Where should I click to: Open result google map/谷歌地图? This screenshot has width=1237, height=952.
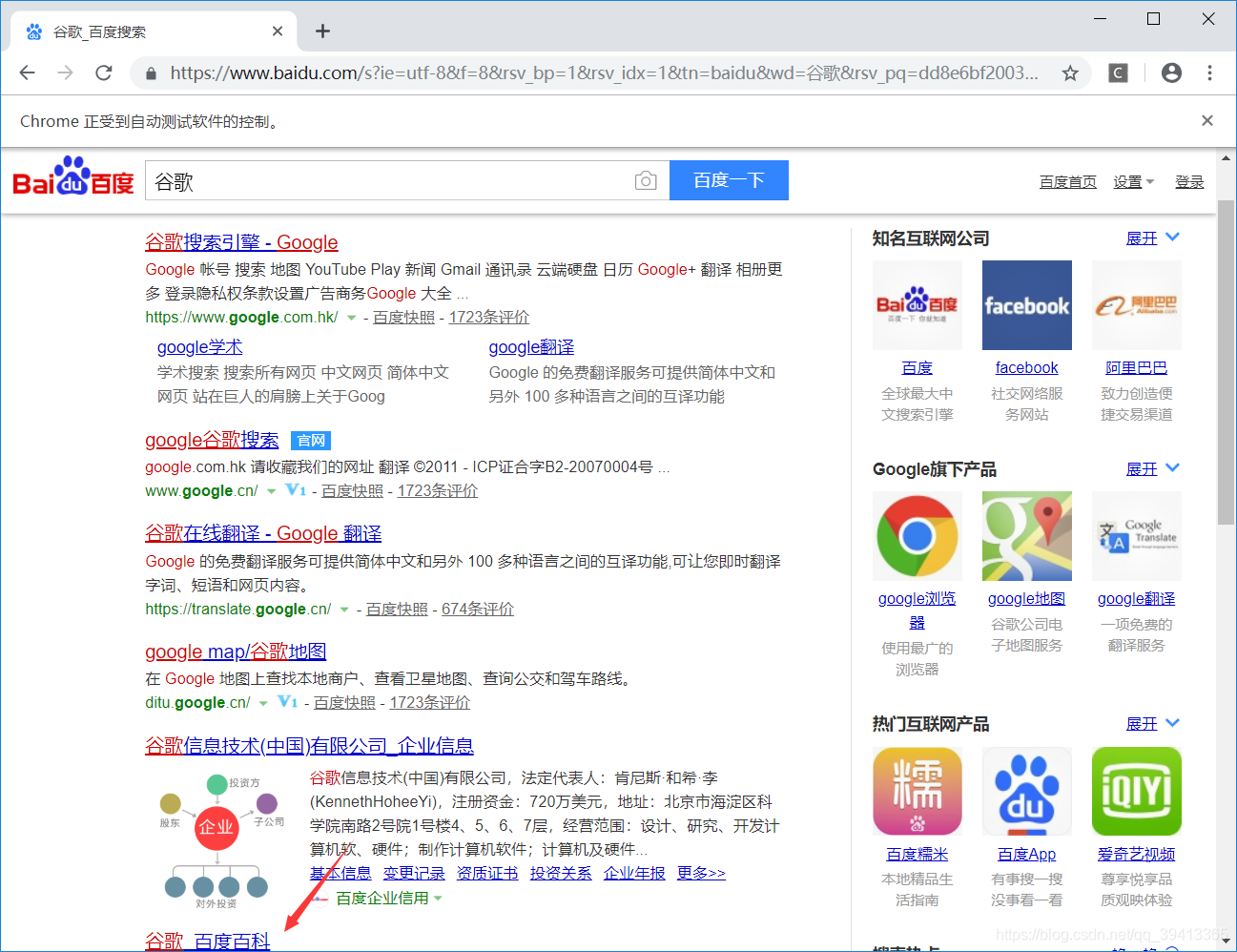(236, 652)
